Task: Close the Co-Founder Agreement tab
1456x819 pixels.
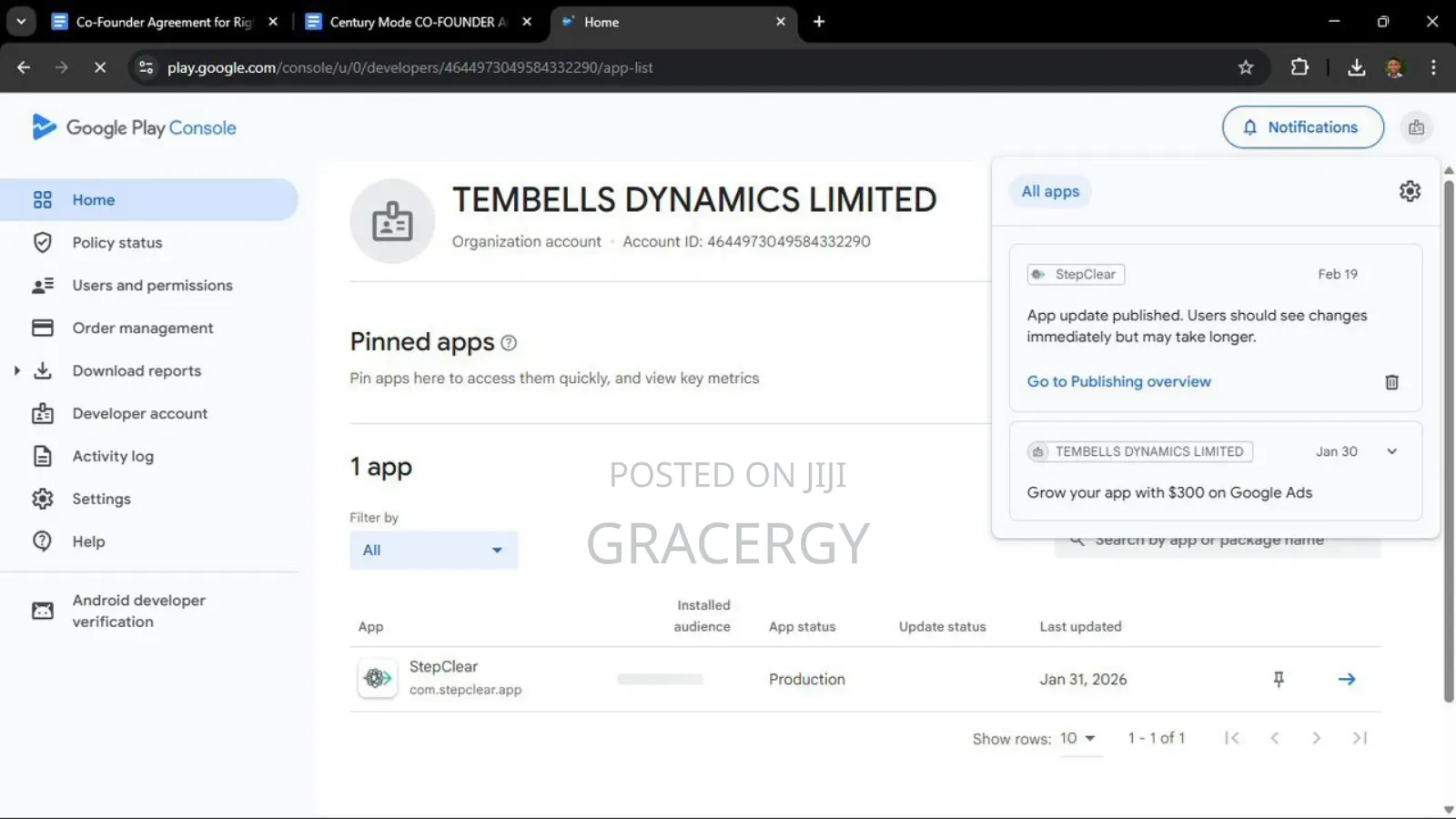Action: (273, 22)
